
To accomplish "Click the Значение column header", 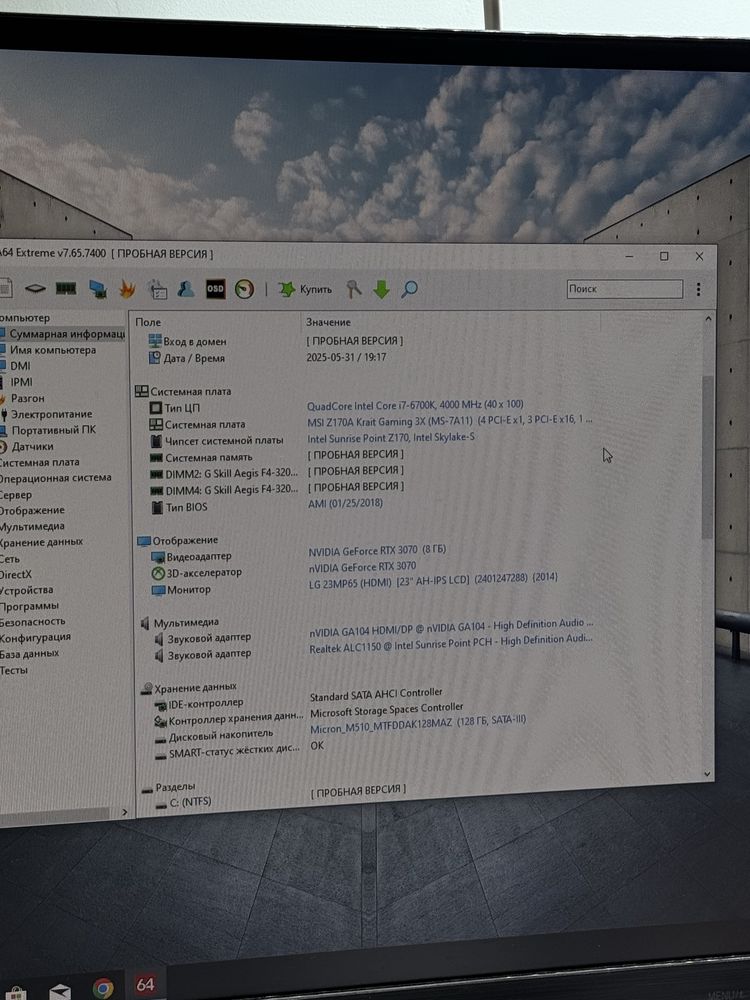I will (328, 322).
